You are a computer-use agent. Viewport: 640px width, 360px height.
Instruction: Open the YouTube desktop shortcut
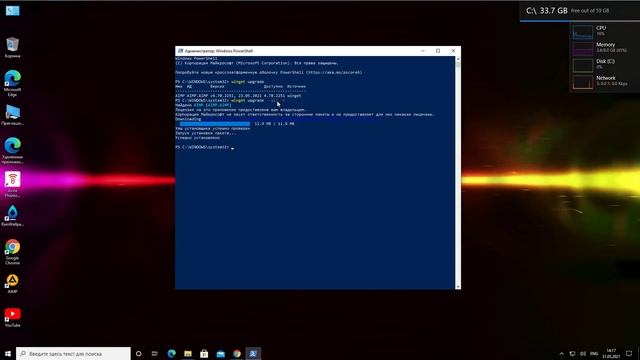[13, 317]
